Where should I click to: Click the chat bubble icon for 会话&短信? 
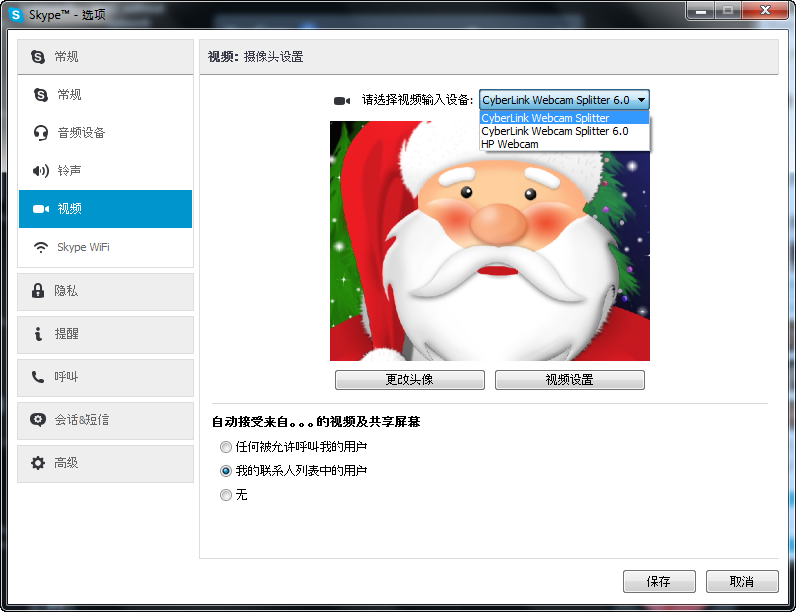(x=38, y=420)
